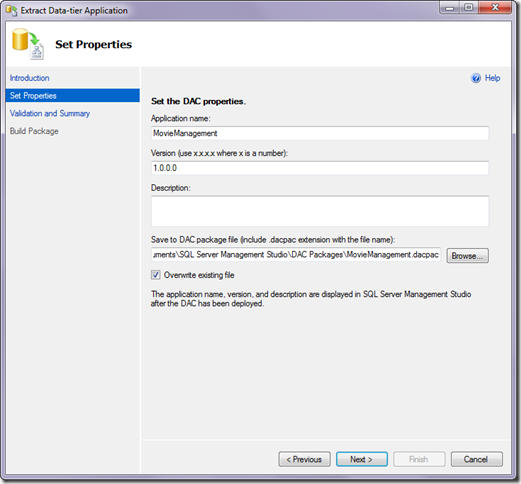Uncheck Overwrite existing file checkbox
The height and width of the screenshot is (484, 521).
pos(156,275)
